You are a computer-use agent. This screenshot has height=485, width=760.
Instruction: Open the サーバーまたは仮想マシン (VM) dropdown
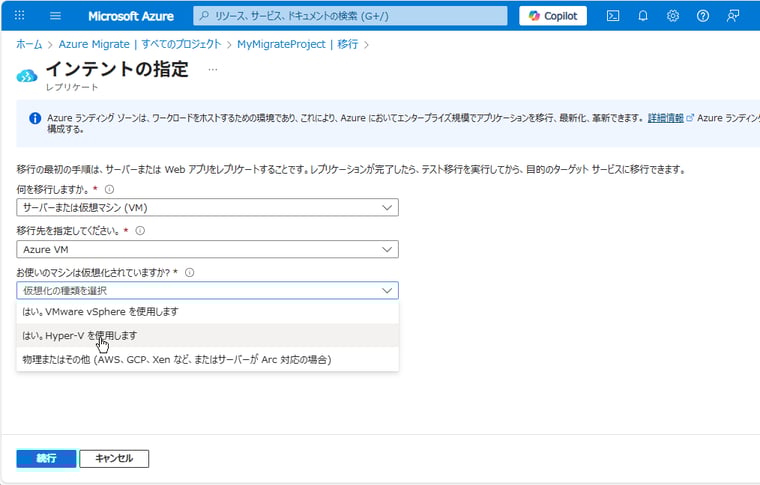tap(207, 207)
